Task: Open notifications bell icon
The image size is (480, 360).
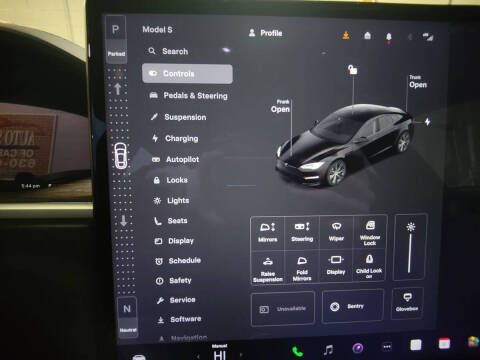Action: (x=389, y=37)
